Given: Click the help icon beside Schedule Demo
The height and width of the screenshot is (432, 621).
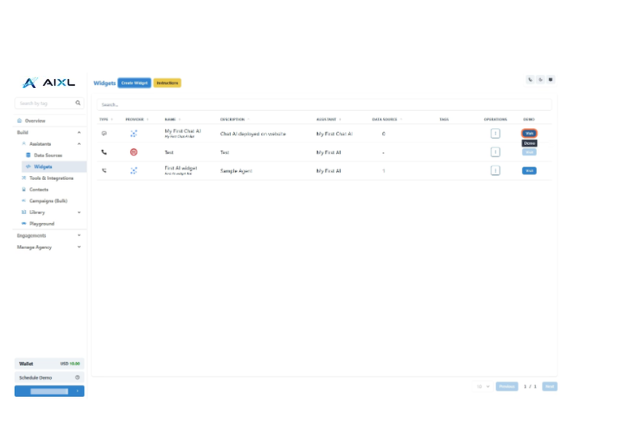Looking at the screenshot, I should (x=78, y=377).
